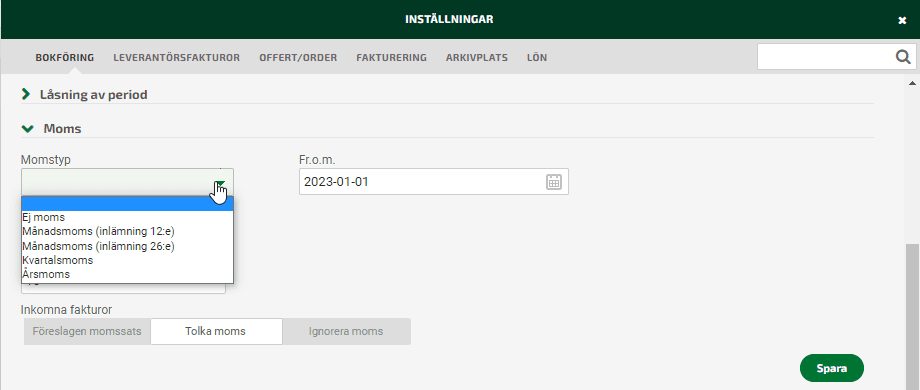Select the Ignorera moms option

(346, 331)
